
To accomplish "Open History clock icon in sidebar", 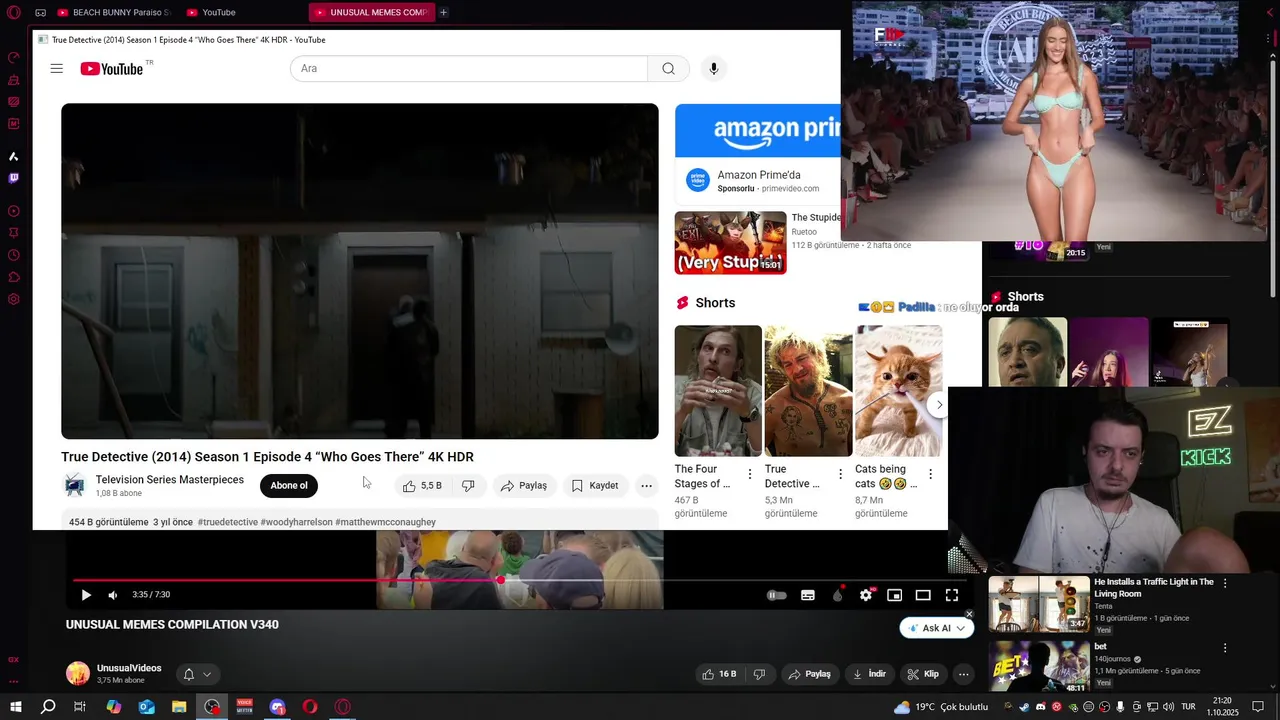I will pyautogui.click(x=14, y=255).
